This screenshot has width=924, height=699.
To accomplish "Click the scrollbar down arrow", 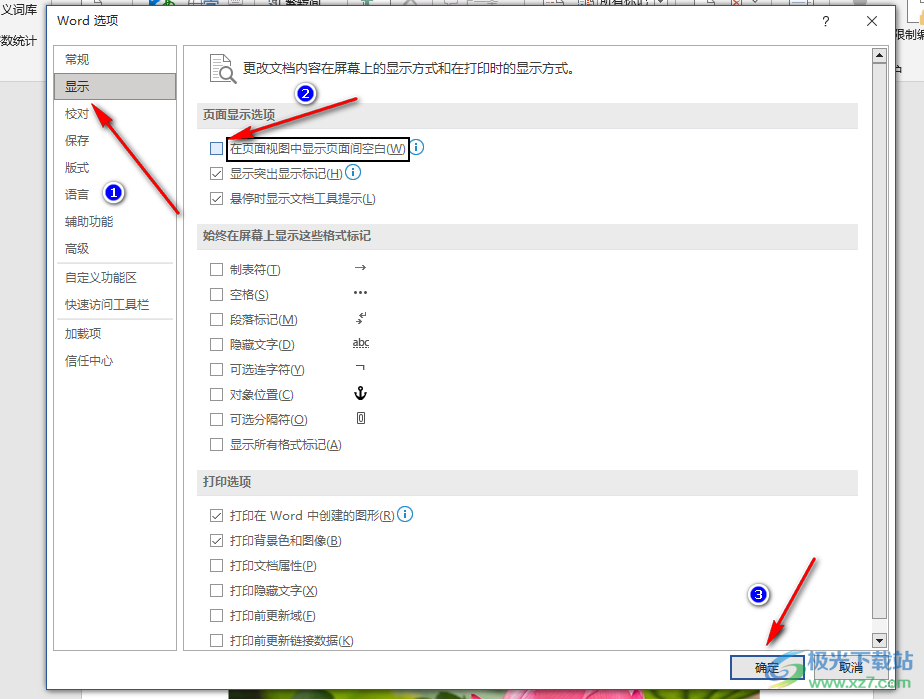I will click(879, 640).
